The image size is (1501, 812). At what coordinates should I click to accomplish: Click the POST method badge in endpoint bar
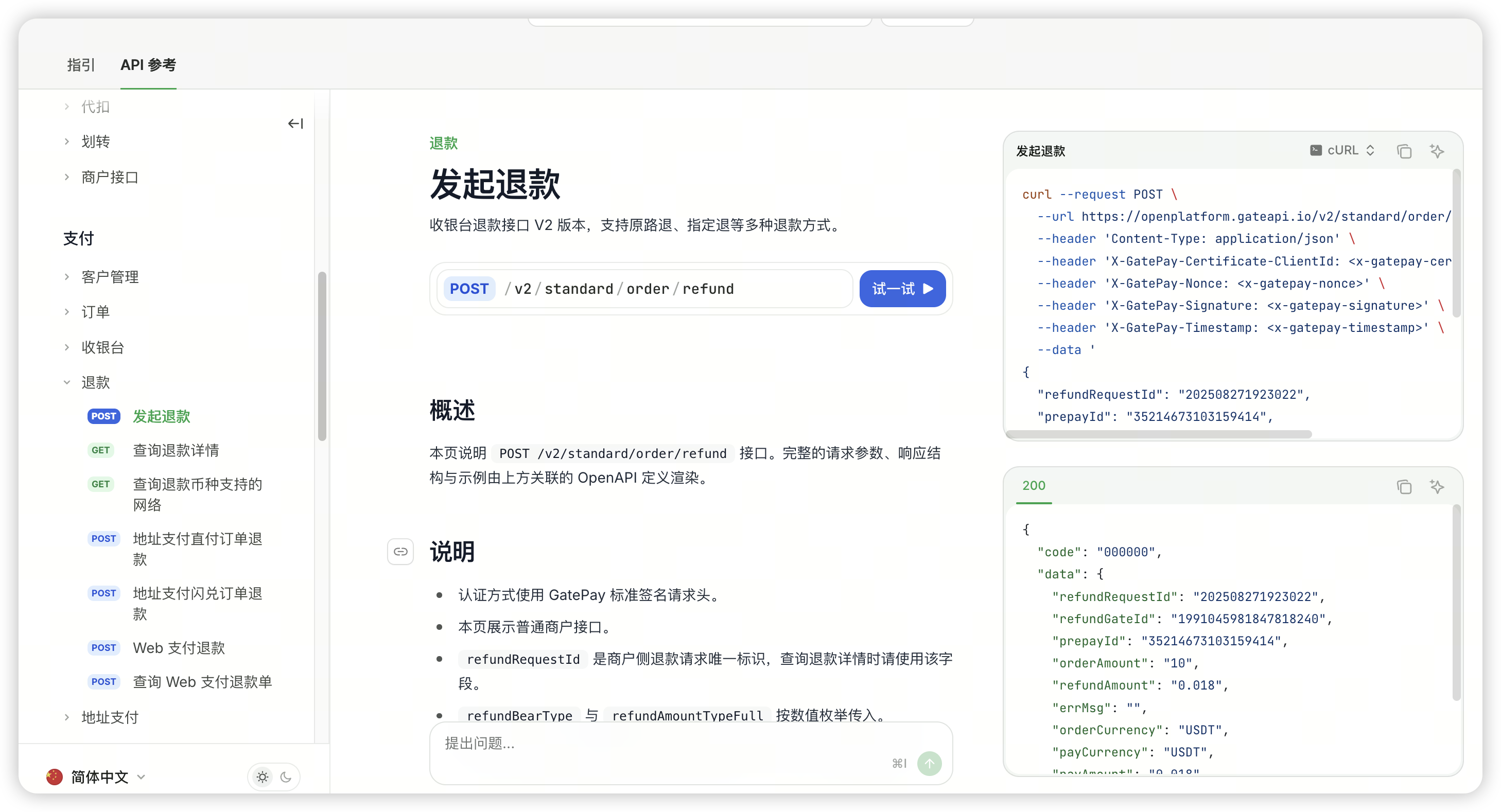469,289
